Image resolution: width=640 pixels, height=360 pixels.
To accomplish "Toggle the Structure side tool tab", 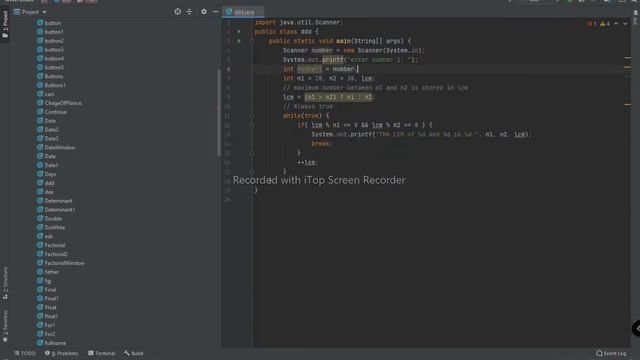I will tap(5, 283).
